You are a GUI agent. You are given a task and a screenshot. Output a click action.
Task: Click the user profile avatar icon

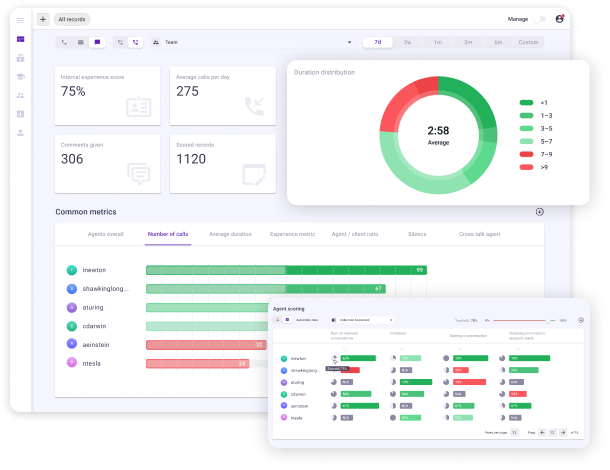[559, 18]
